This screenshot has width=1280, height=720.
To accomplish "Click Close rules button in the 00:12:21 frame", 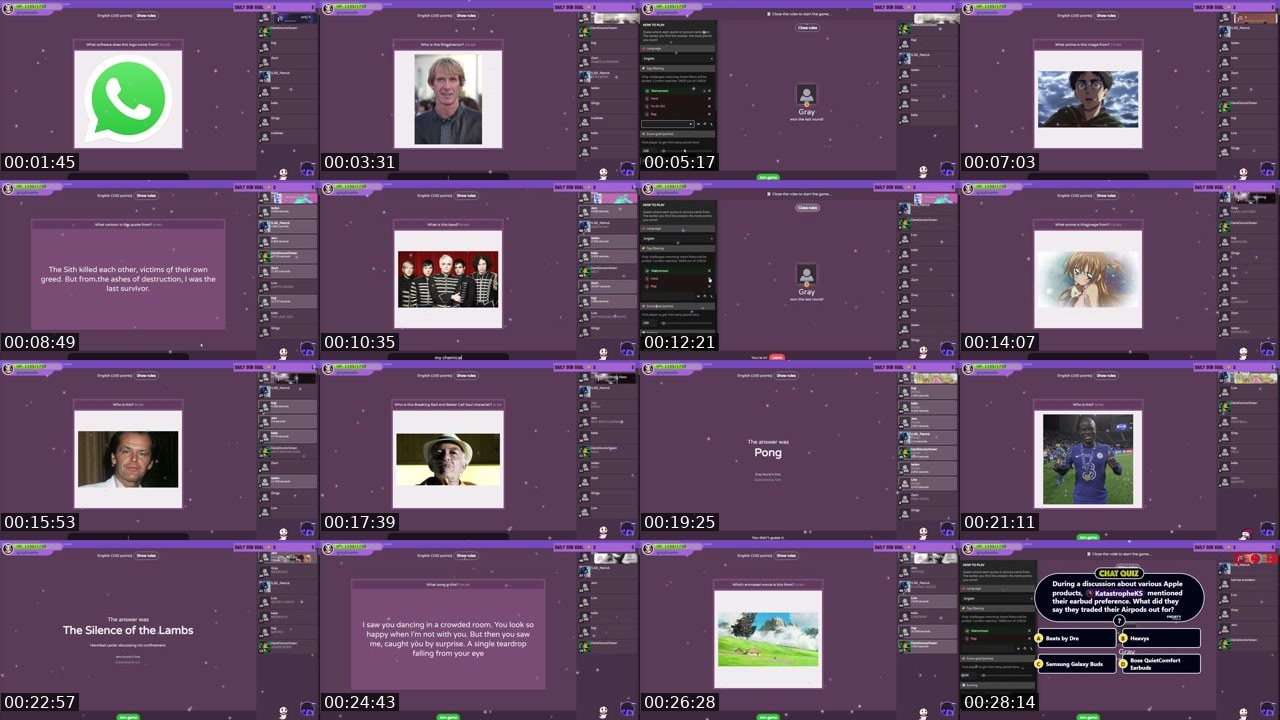I will [807, 207].
